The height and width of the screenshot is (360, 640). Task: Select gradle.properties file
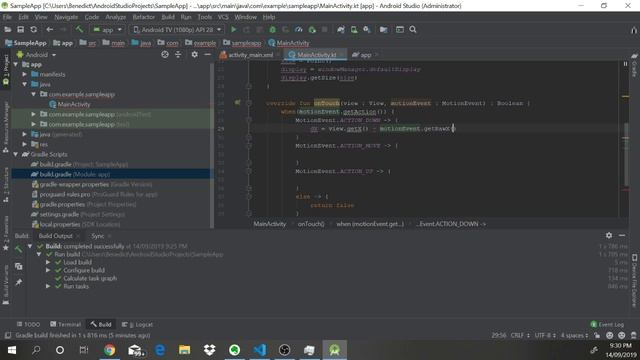(x=84, y=204)
